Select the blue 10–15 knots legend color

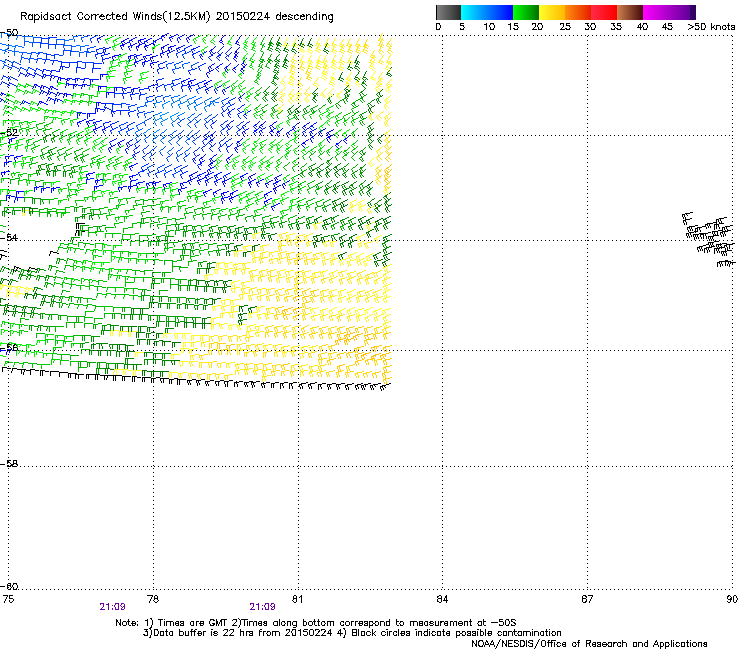500,12
